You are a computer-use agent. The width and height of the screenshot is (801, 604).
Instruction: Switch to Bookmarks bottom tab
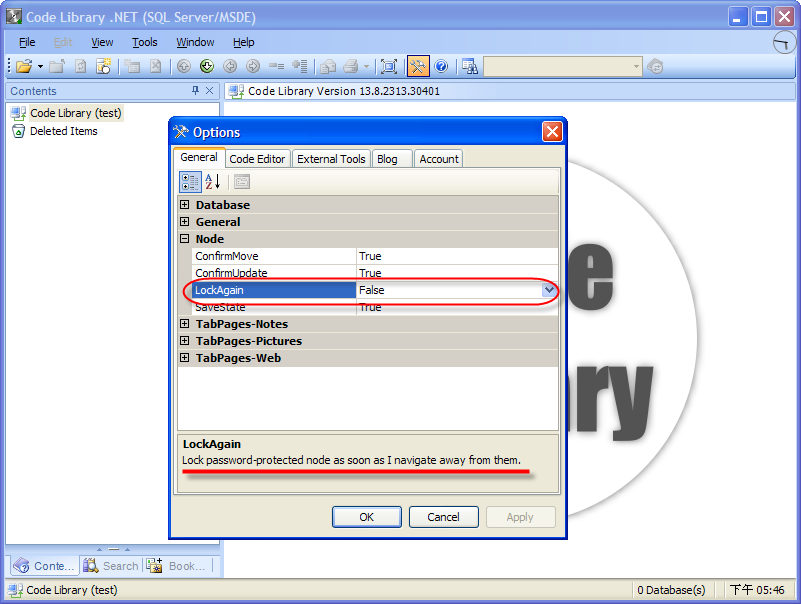[177, 566]
